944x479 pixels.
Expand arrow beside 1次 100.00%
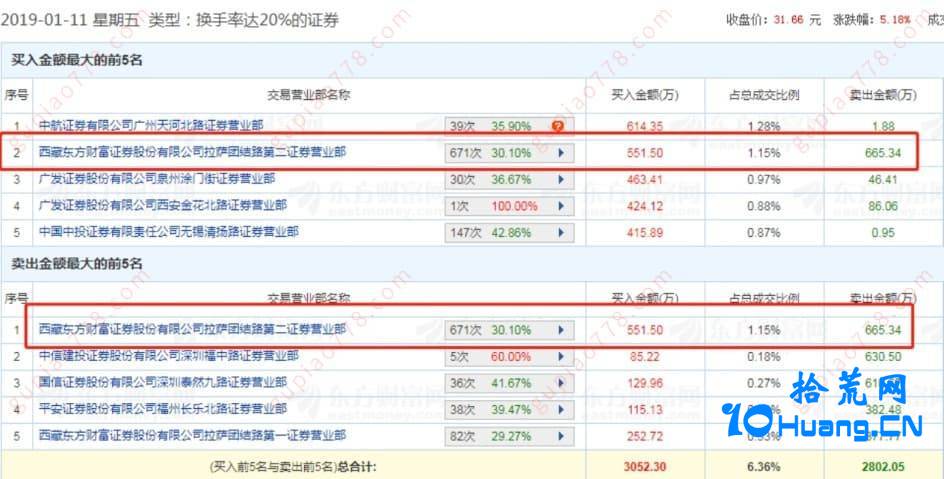[561, 206]
